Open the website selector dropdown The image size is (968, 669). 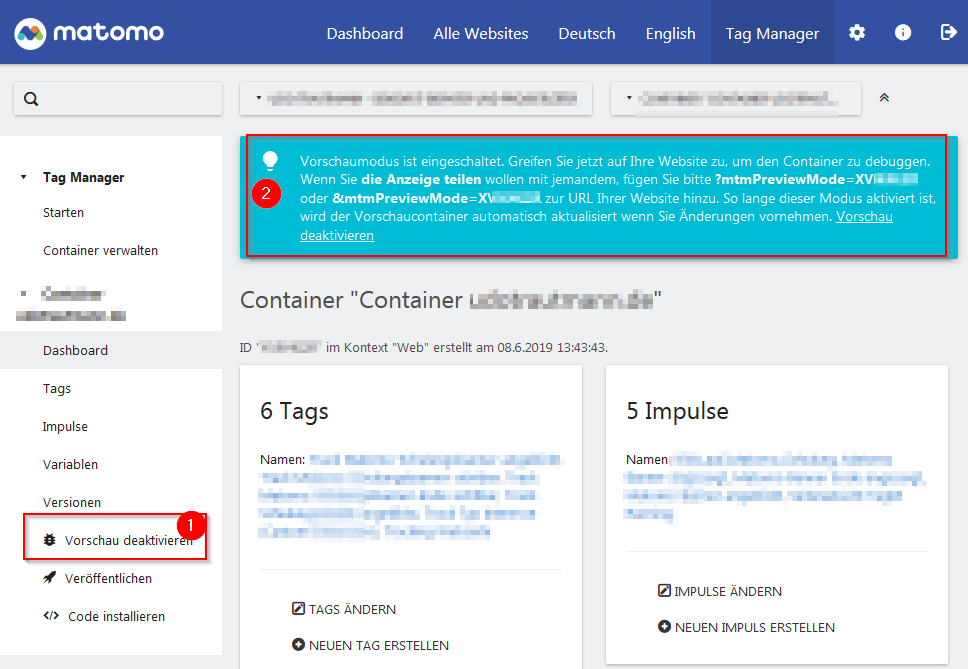416,98
